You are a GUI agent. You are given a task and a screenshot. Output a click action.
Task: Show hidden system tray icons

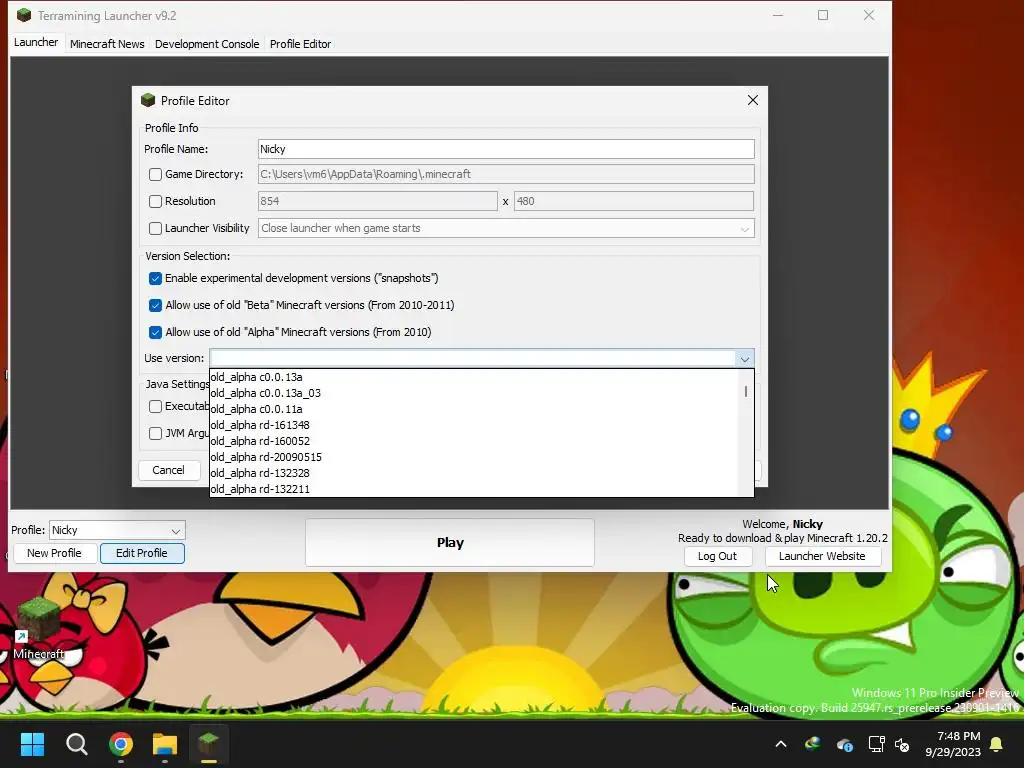tap(780, 744)
